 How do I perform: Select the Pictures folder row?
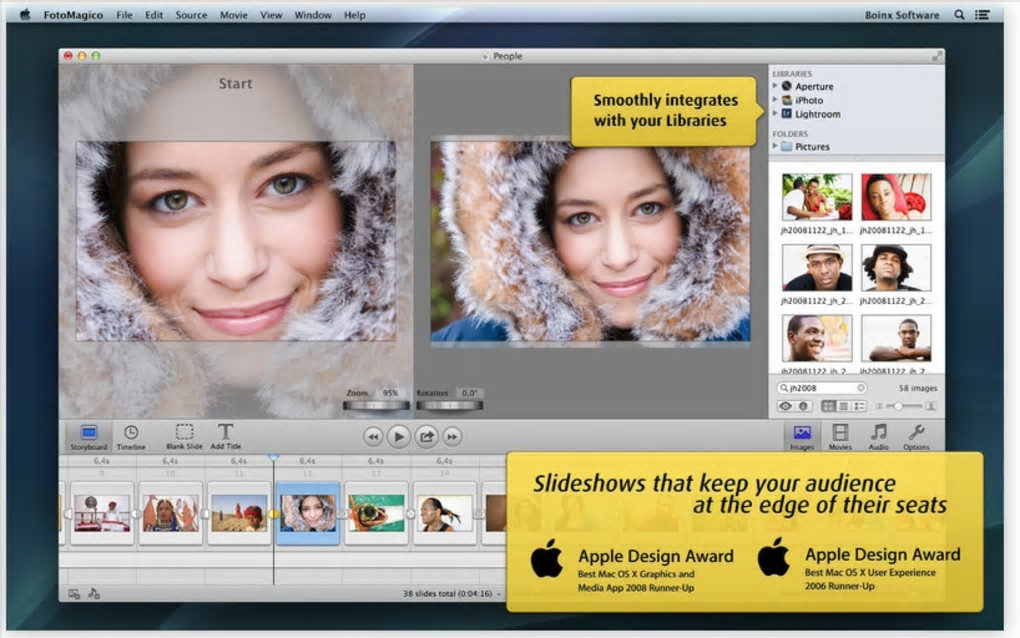pos(856,146)
